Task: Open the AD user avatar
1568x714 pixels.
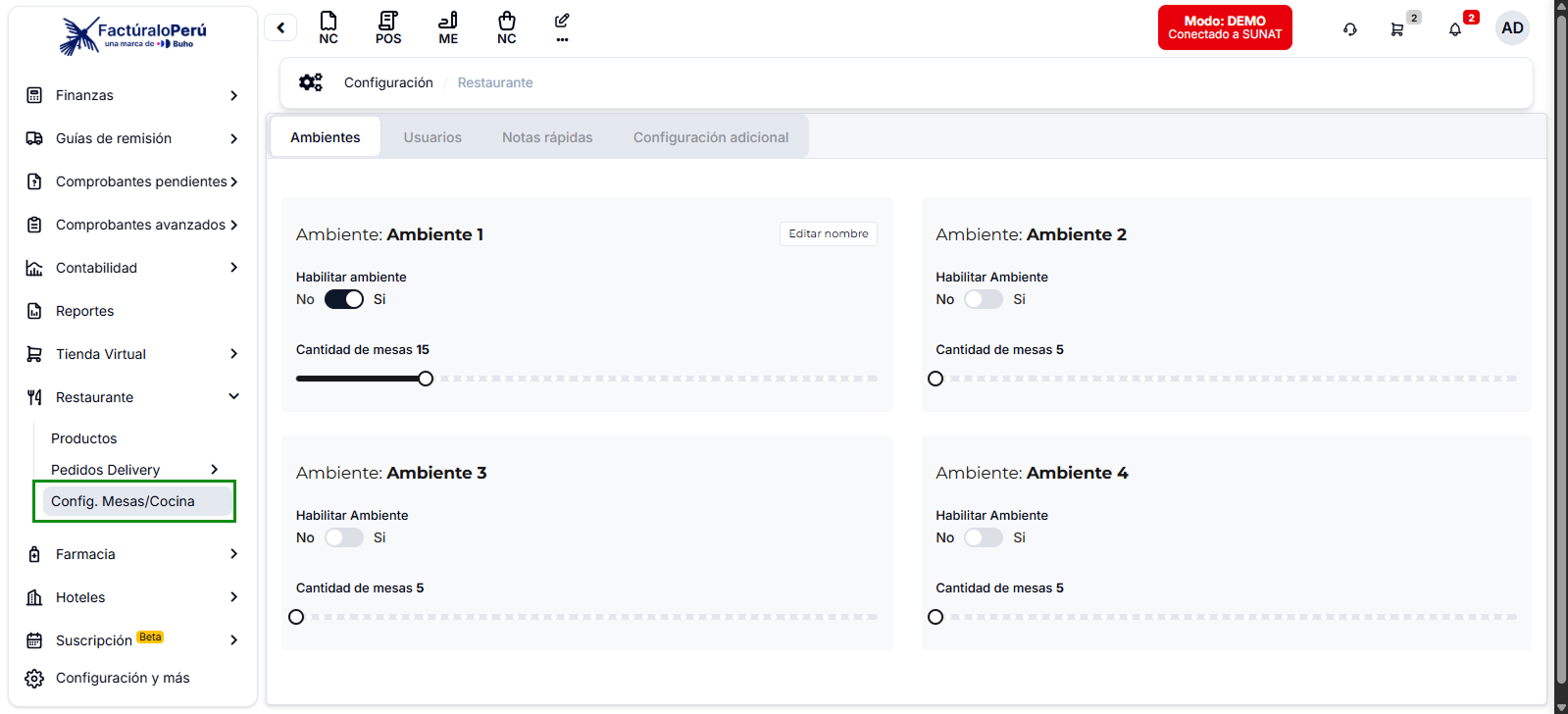Action: pos(1512,27)
